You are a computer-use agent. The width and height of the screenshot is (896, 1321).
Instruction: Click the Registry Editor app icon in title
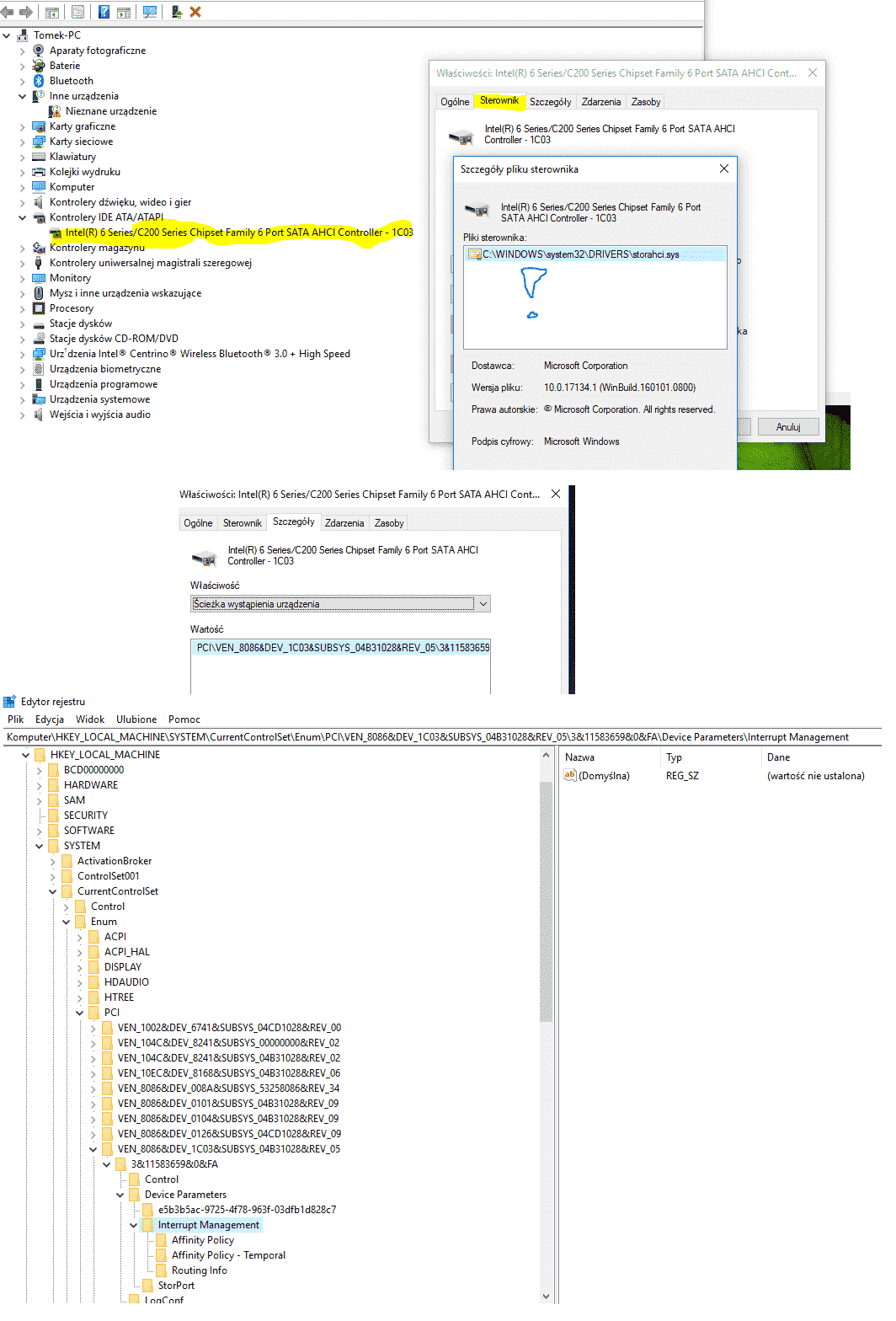10,701
